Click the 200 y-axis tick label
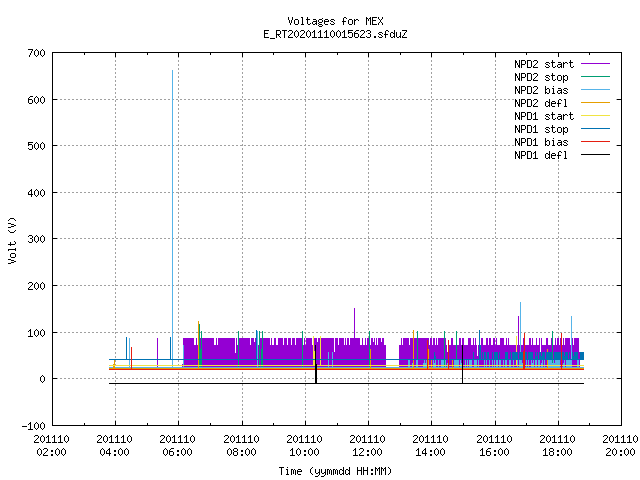This screenshot has height=480, width=640. pos(36,286)
